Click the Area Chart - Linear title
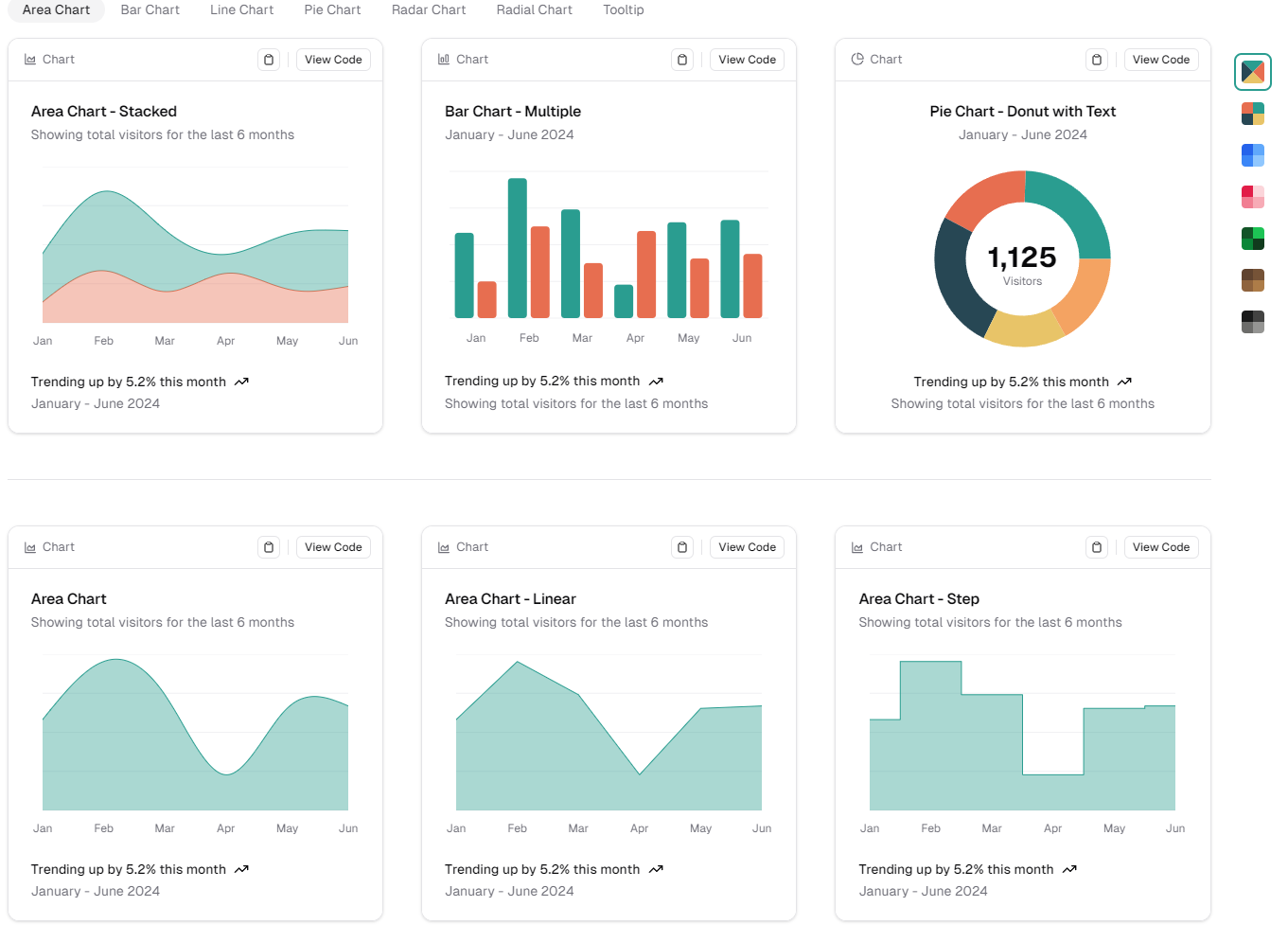 (x=510, y=599)
